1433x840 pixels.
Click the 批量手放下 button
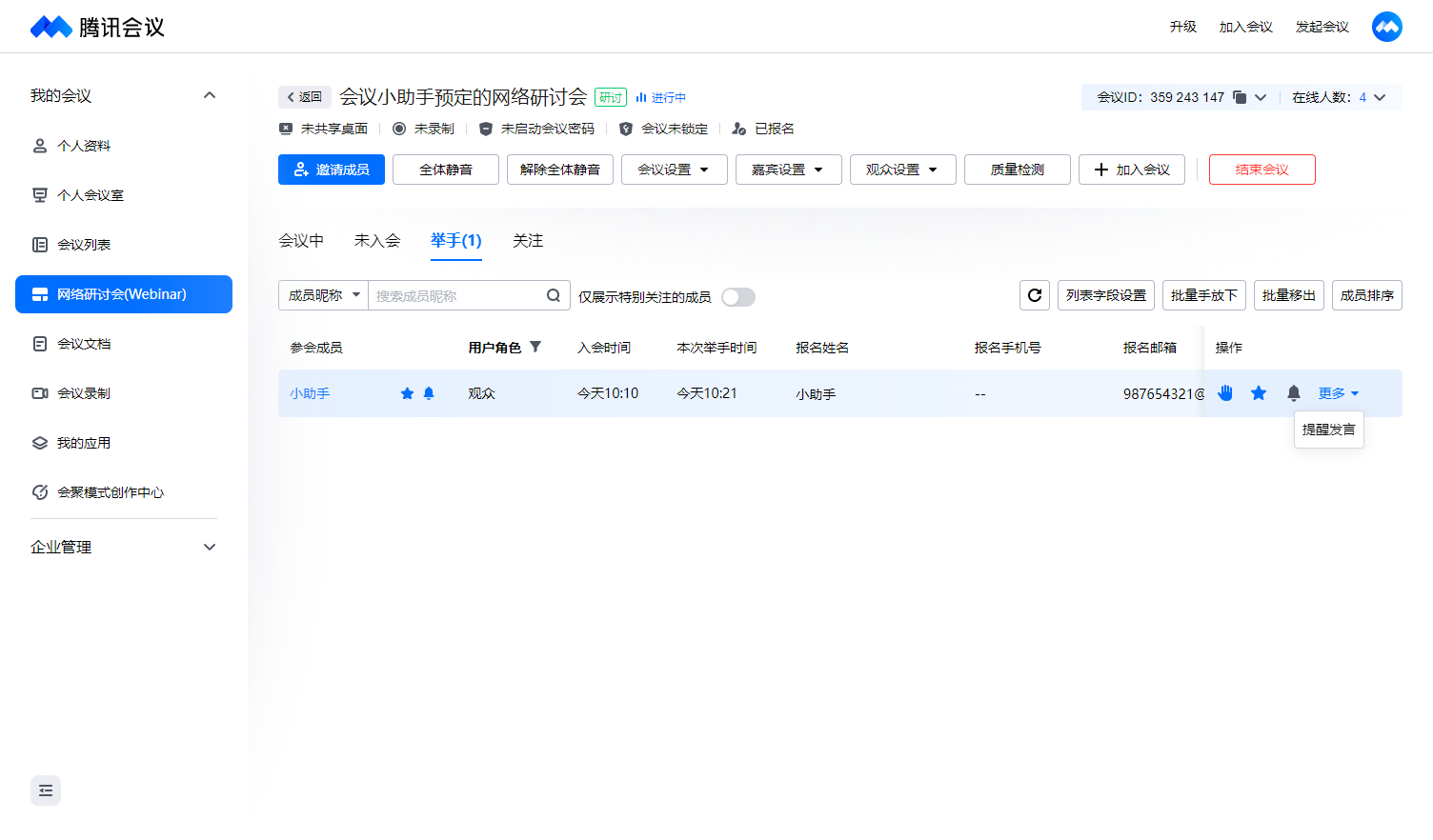(1204, 295)
